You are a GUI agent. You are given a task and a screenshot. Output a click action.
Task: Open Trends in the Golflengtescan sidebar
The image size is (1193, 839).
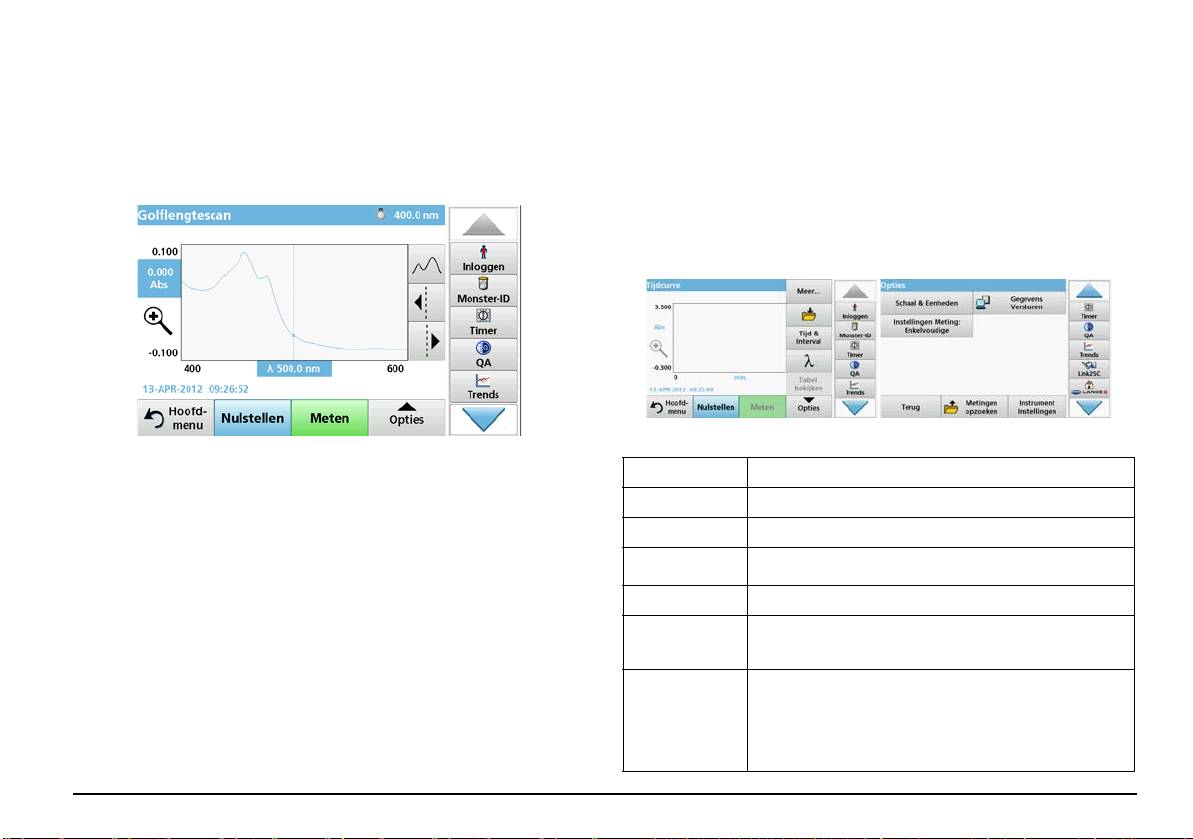tap(483, 386)
